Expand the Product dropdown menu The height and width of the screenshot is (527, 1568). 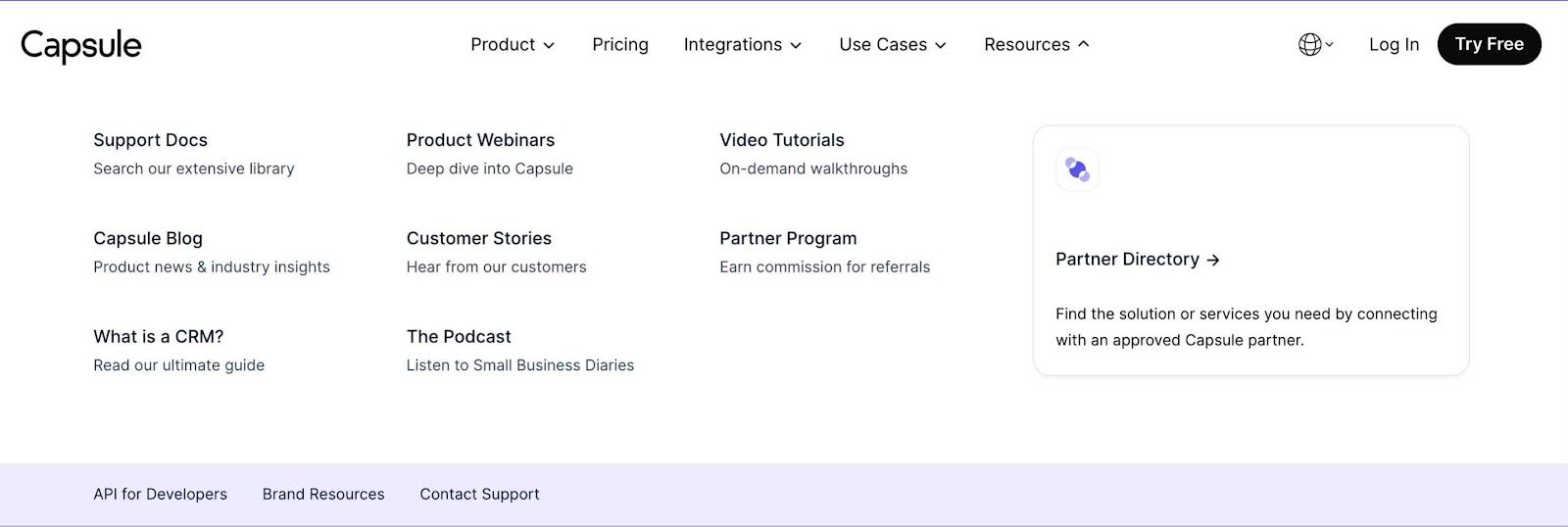(x=513, y=44)
